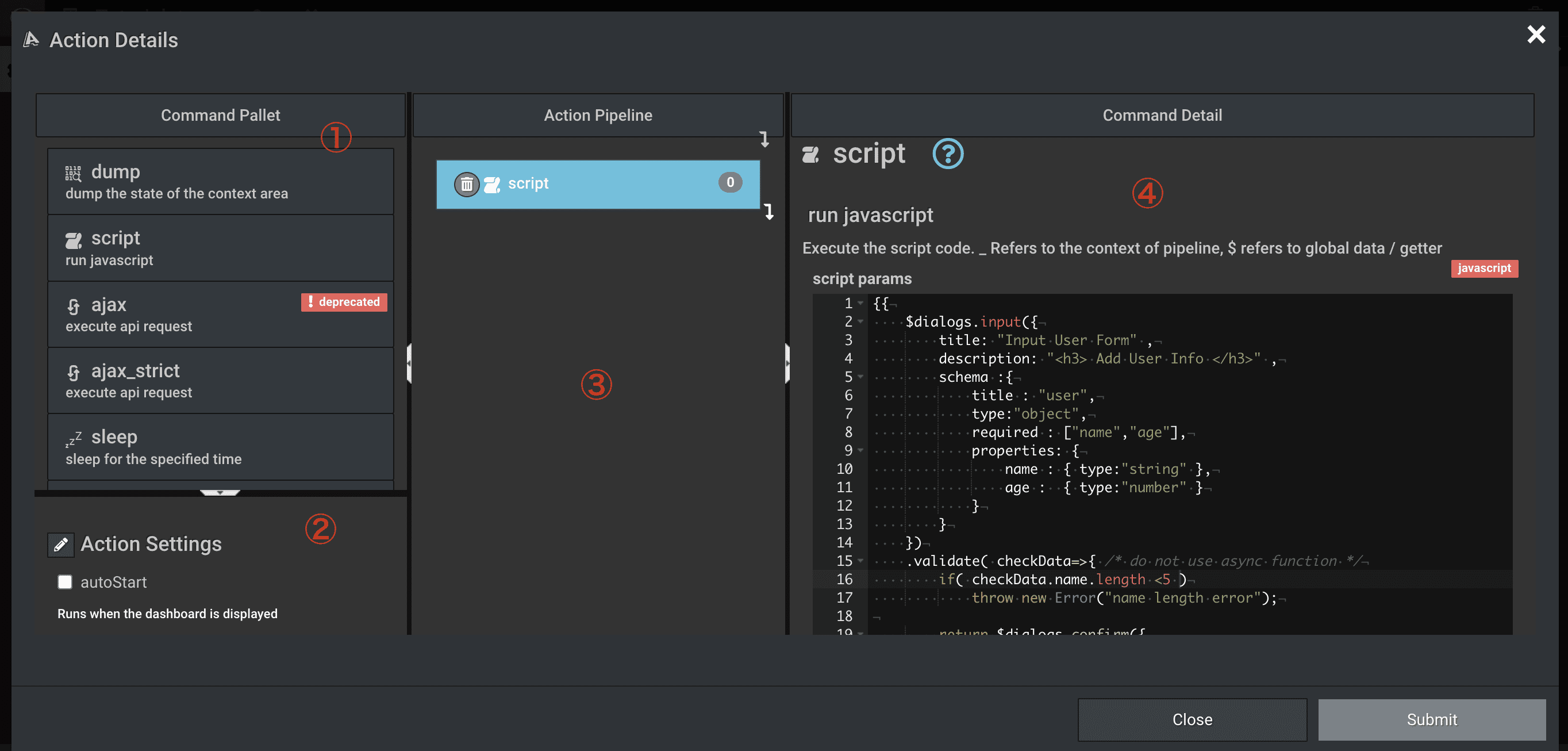This screenshot has width=1568, height=751.
Task: Toggle the splitter handle above Action Settings
Action: point(220,492)
